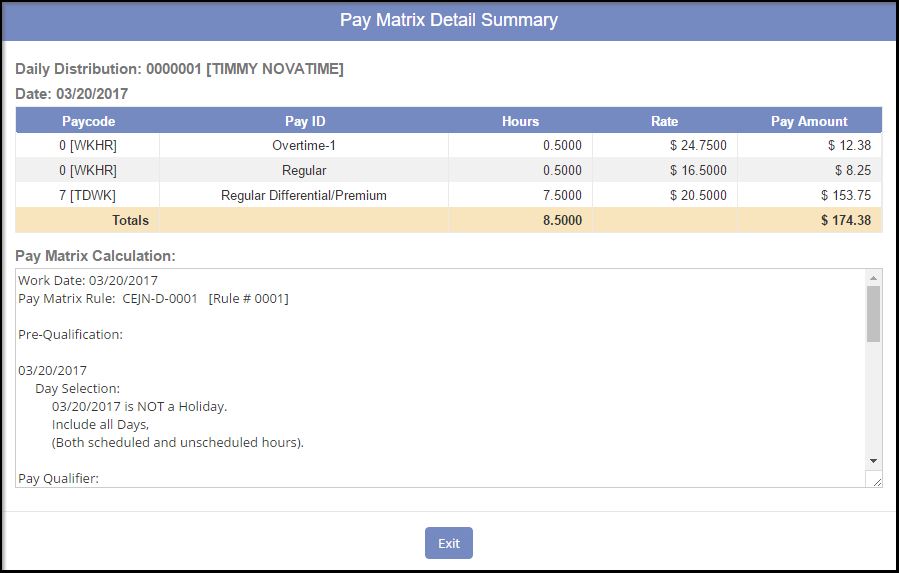The height and width of the screenshot is (573, 899).
Task: Click the Hours column header
Action: point(520,121)
